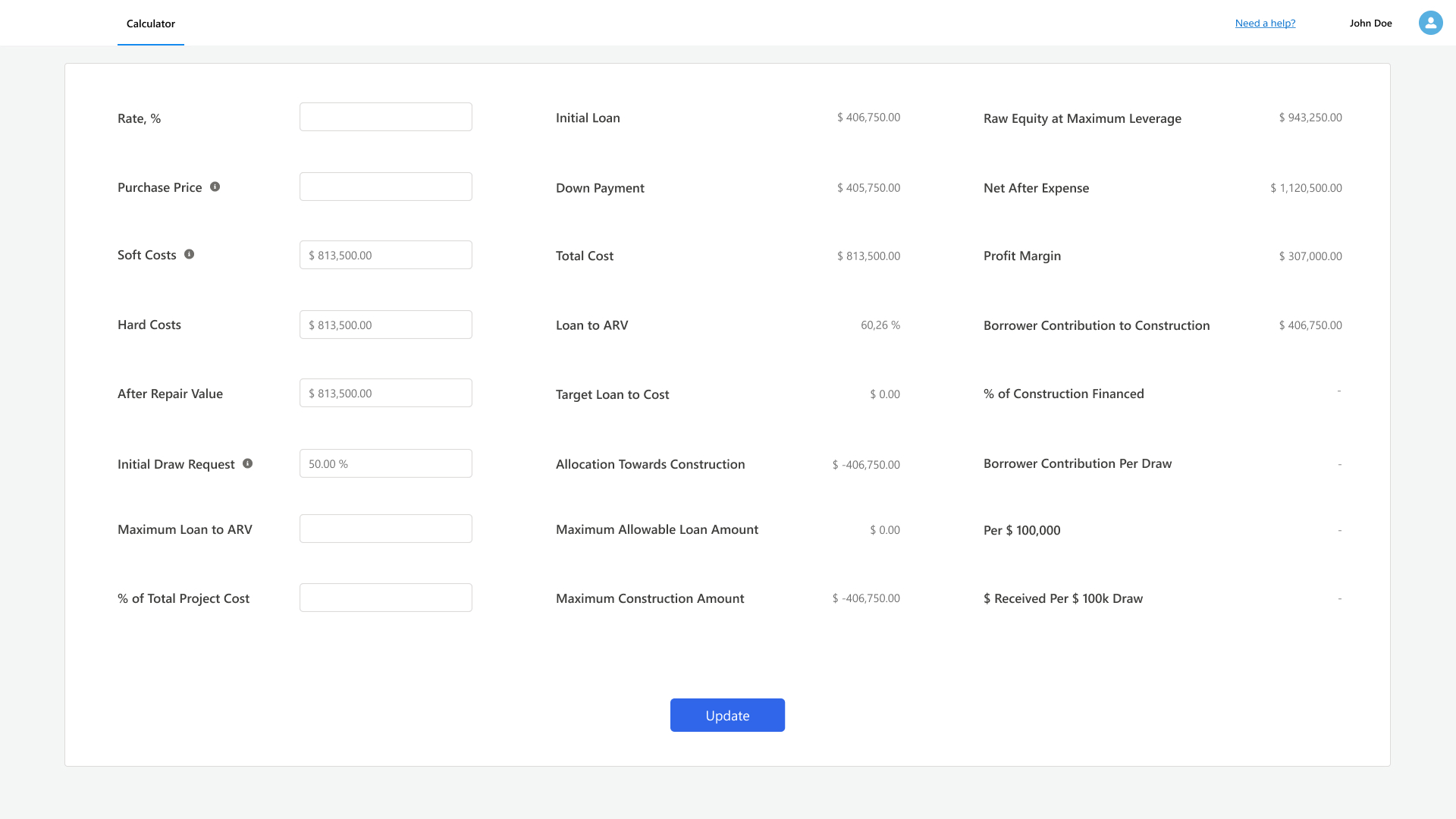The height and width of the screenshot is (819, 1456).
Task: Select the Profit Margin value $ 307,000.00
Action: pyautogui.click(x=1310, y=256)
